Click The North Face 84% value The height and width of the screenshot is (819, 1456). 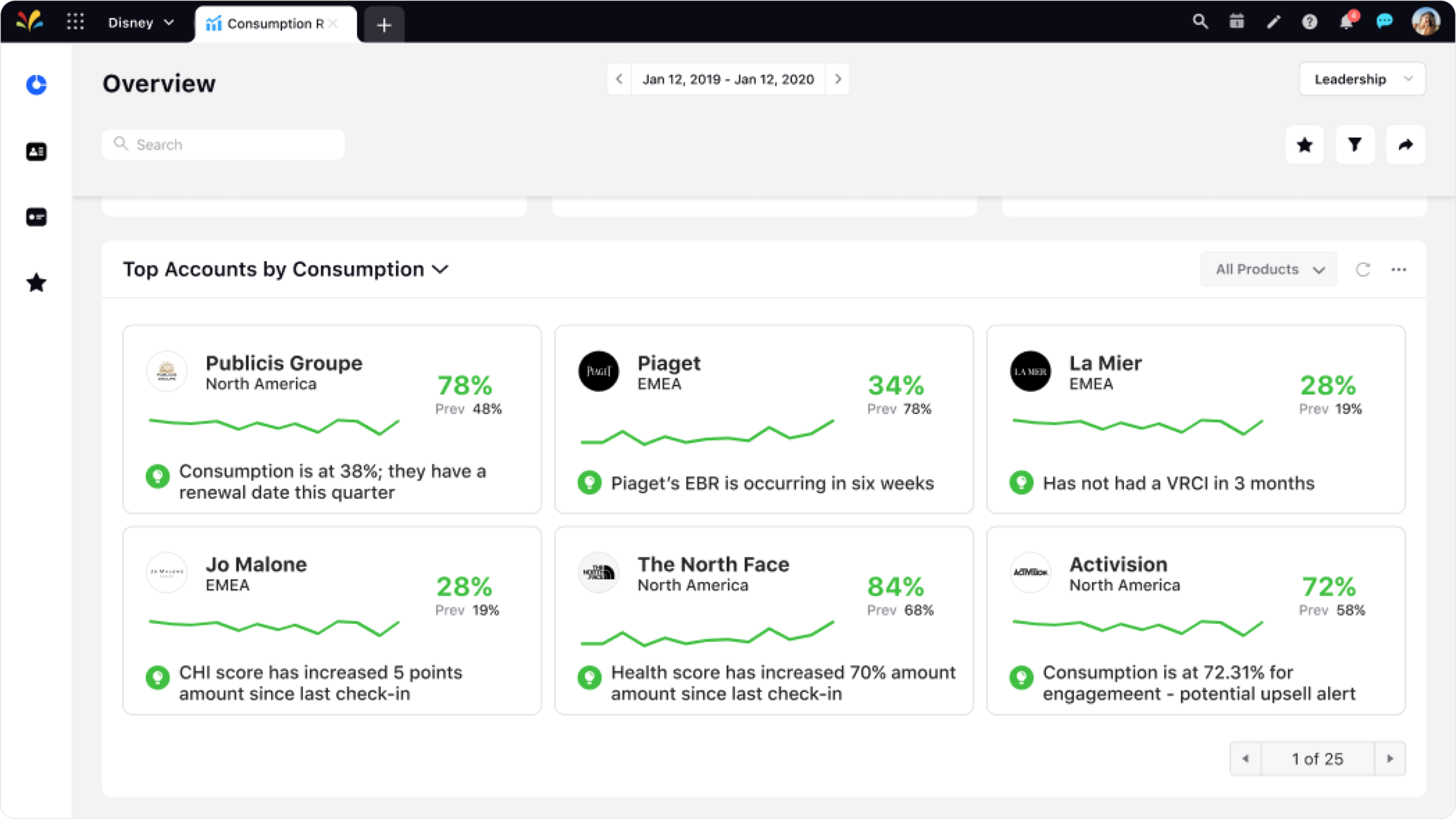(896, 587)
